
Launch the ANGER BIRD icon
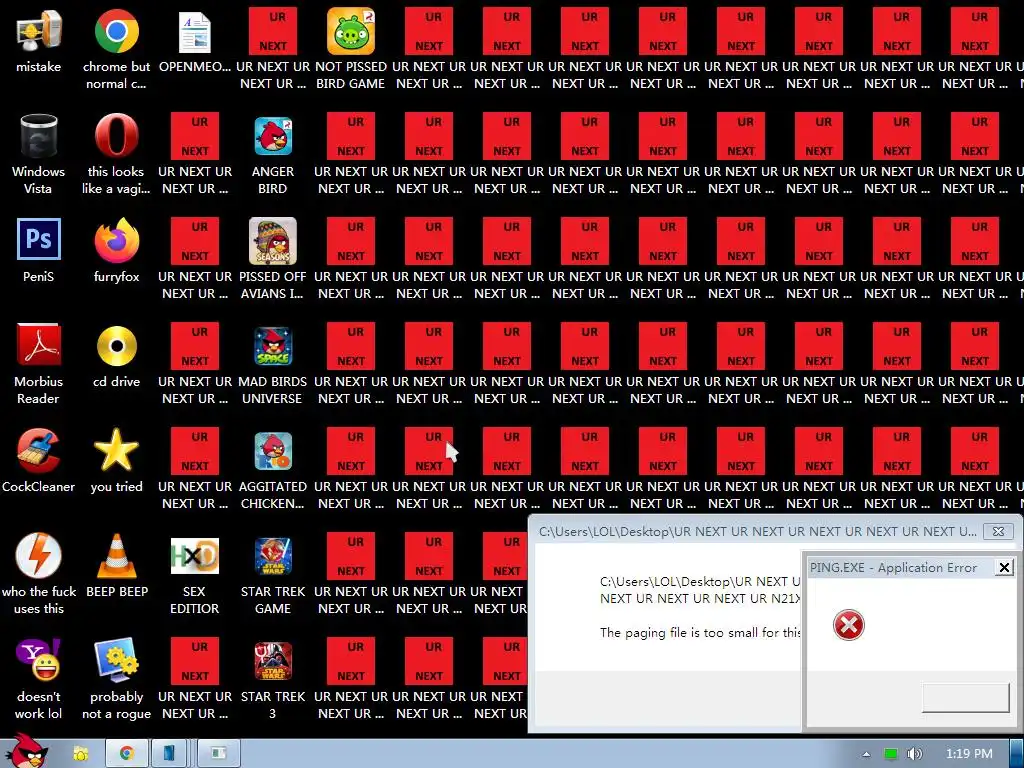click(273, 136)
